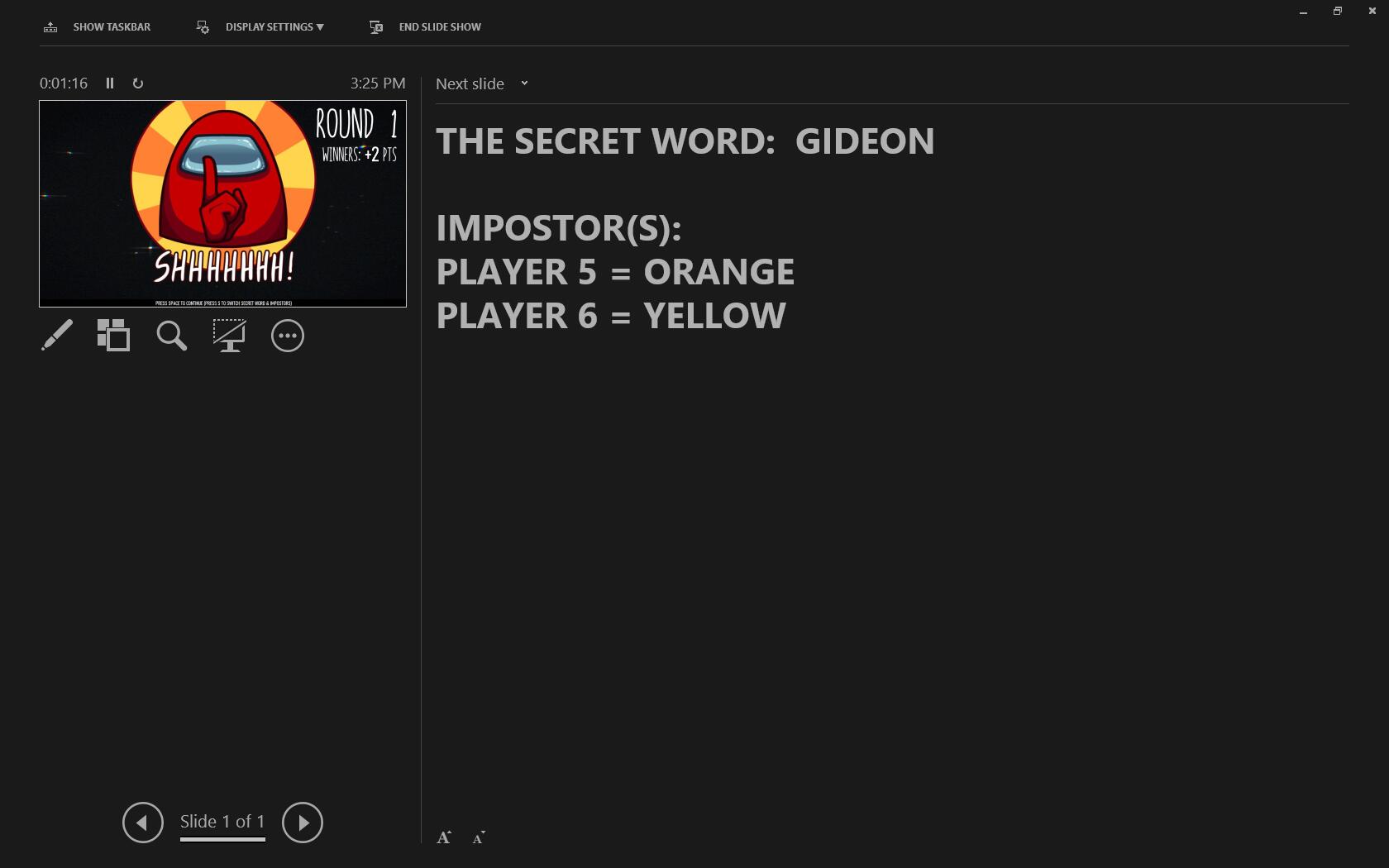Click the 'PLAYER 6 = YELLOW' notes line
1389x868 pixels.
[x=611, y=316]
